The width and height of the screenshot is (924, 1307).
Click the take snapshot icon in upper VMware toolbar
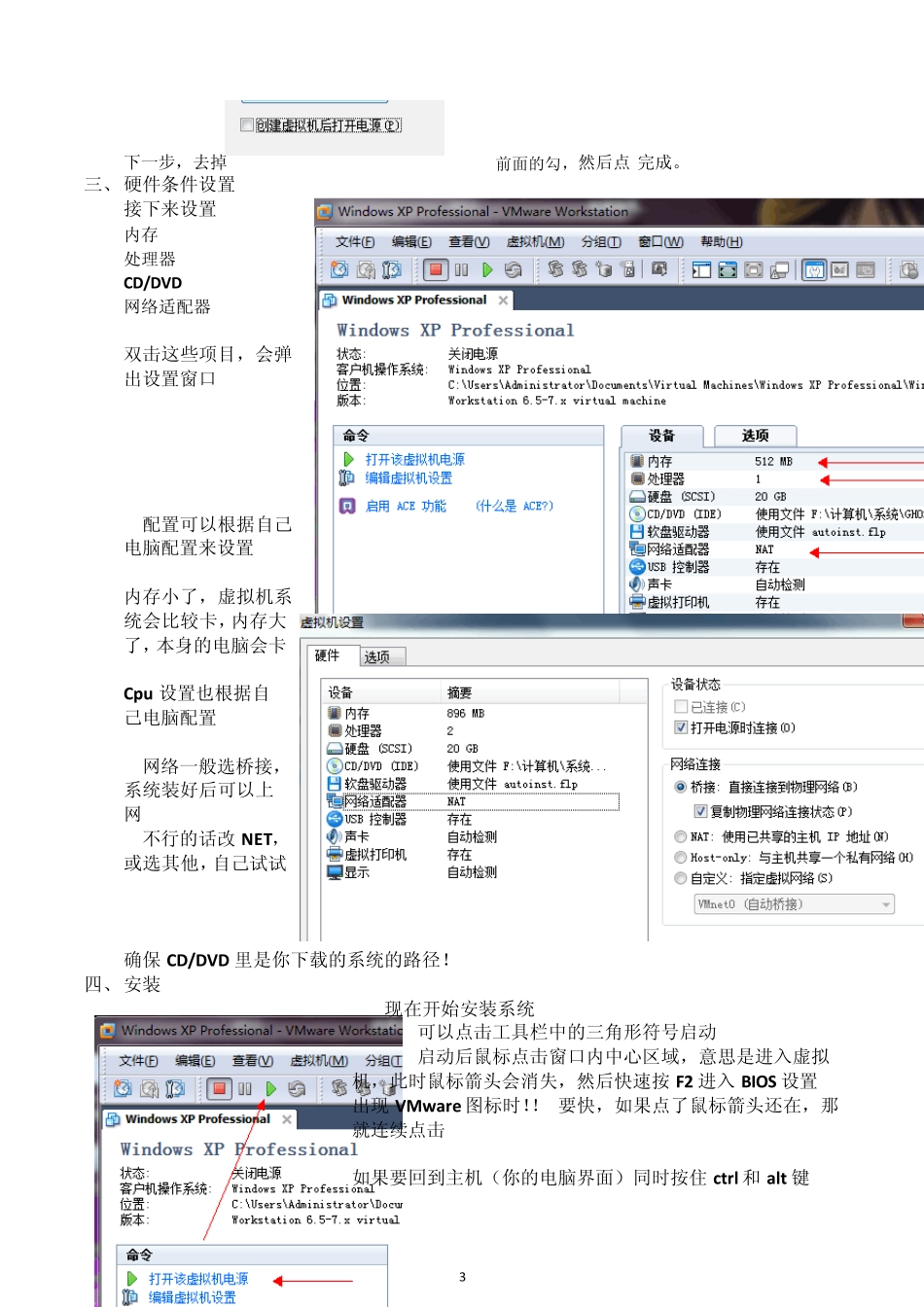click(339, 269)
